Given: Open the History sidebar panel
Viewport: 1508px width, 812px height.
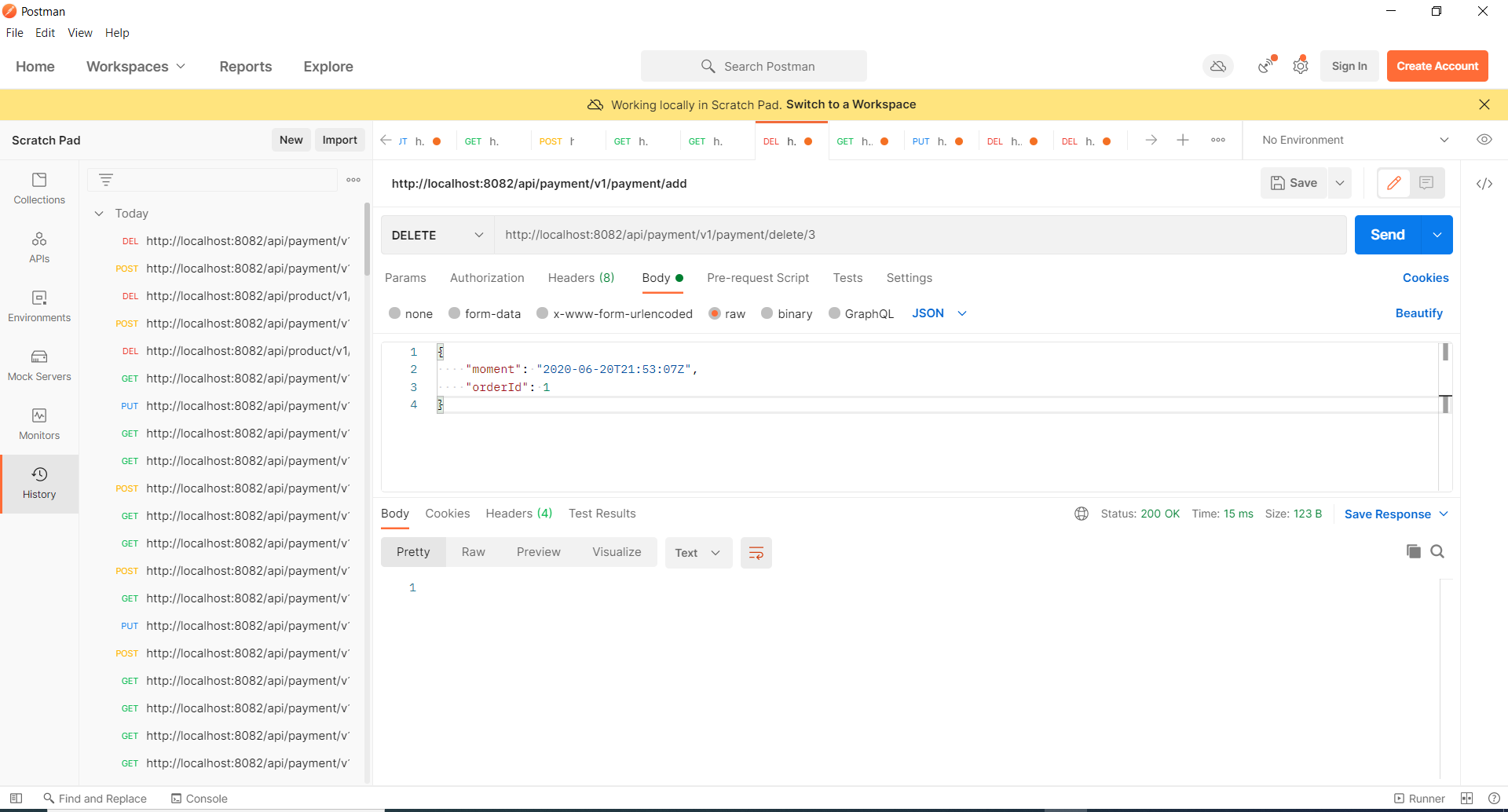Looking at the screenshot, I should point(39,484).
